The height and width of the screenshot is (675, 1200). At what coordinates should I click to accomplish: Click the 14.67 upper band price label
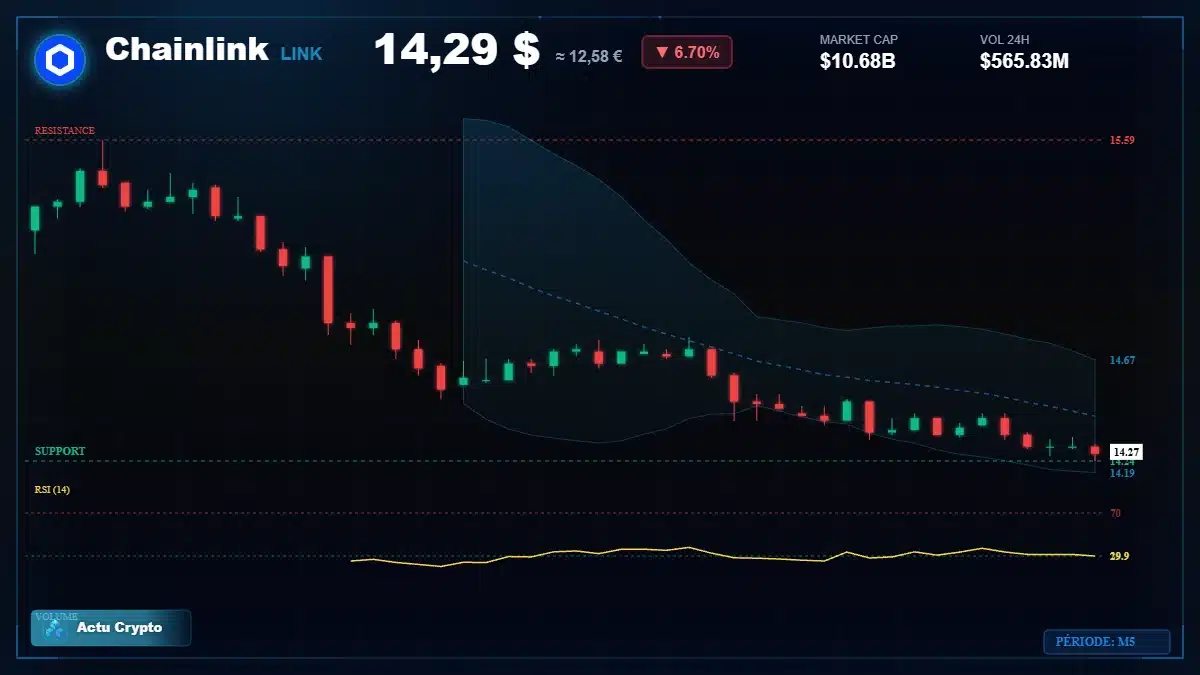point(1122,360)
